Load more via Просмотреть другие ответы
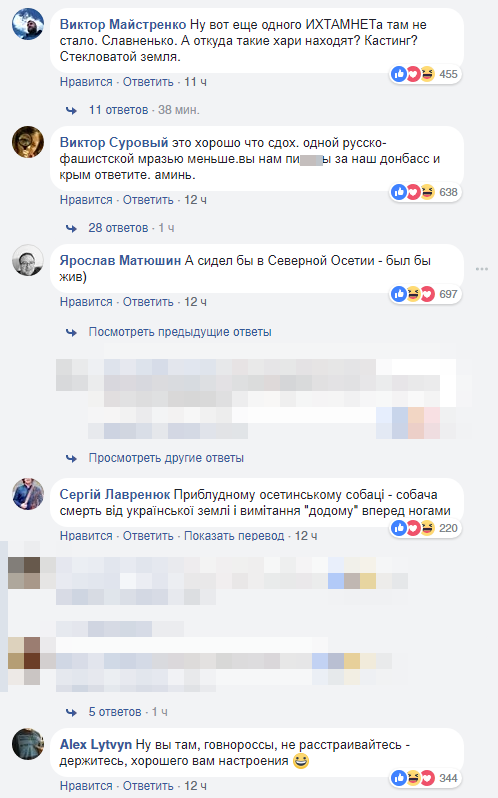This screenshot has width=498, height=798. tap(166, 458)
